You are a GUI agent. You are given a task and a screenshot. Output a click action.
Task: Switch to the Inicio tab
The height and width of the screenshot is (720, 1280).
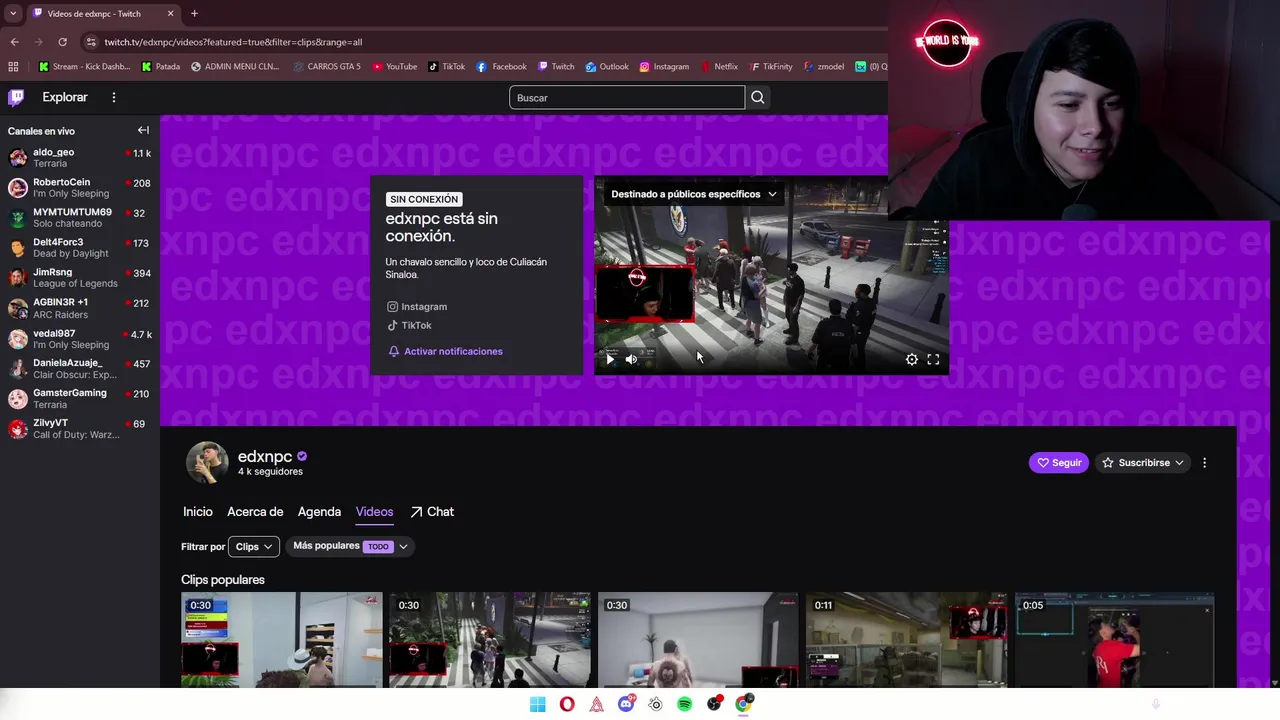point(198,511)
